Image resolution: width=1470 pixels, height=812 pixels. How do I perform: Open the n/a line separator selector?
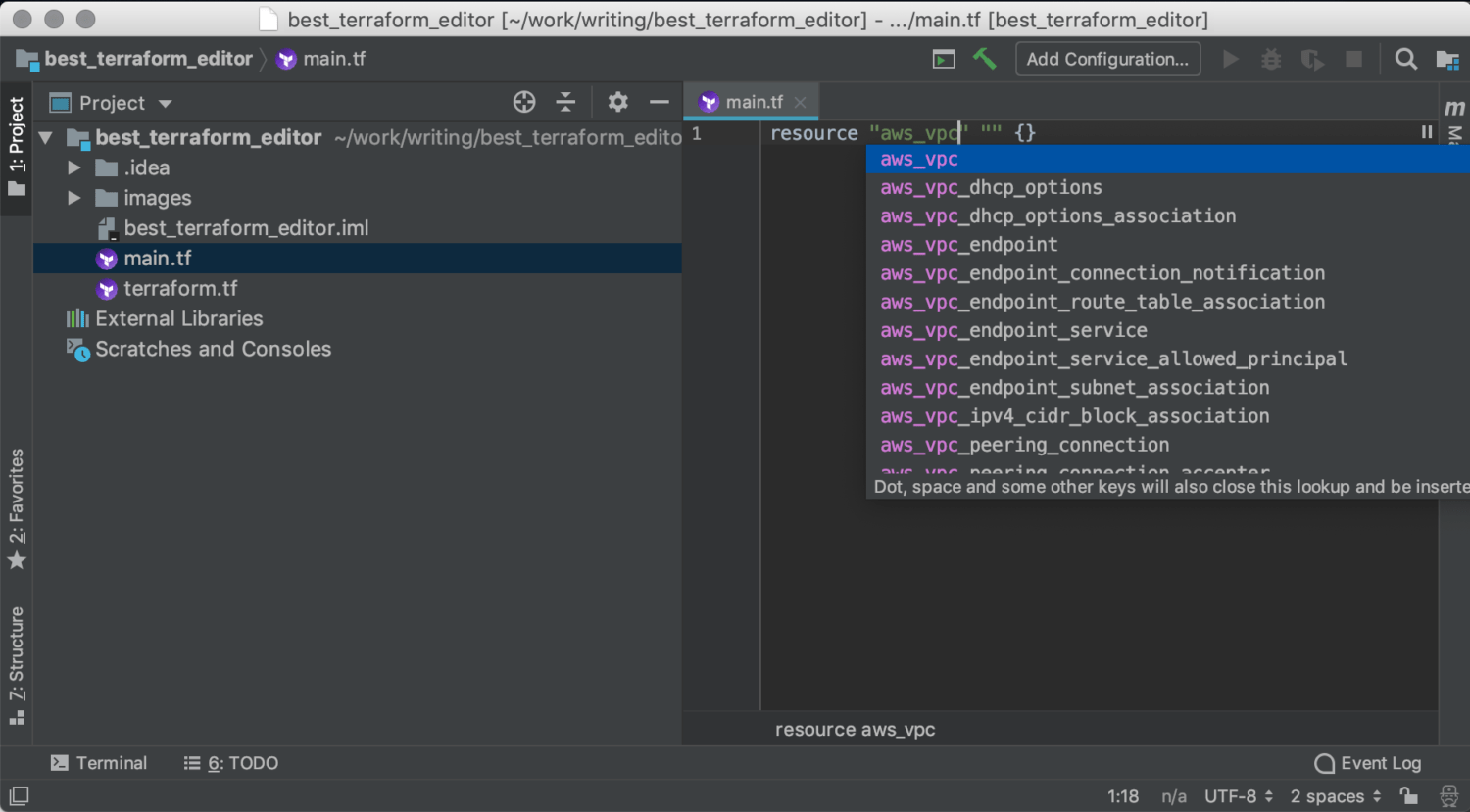pos(1174,796)
